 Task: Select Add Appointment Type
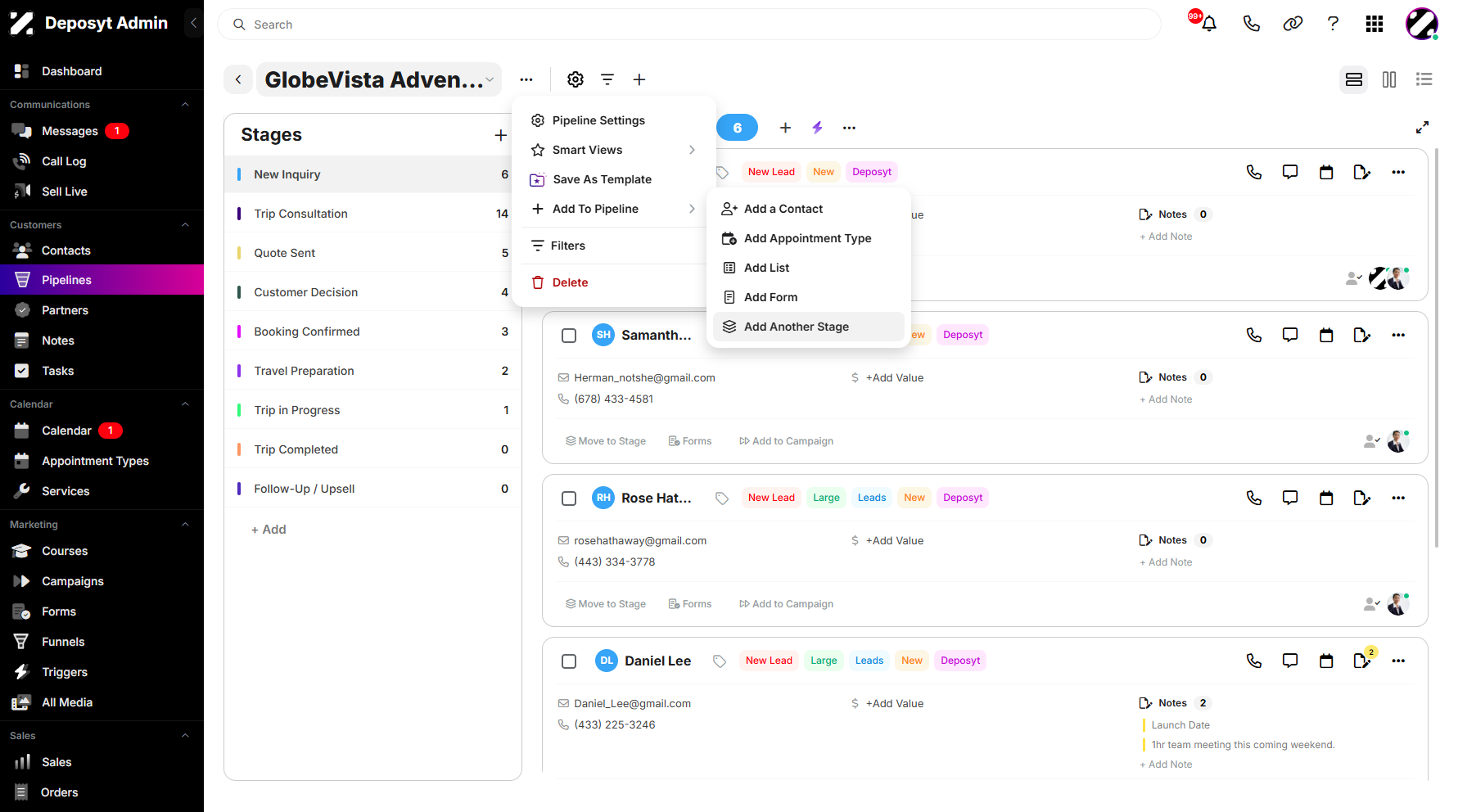click(809, 238)
